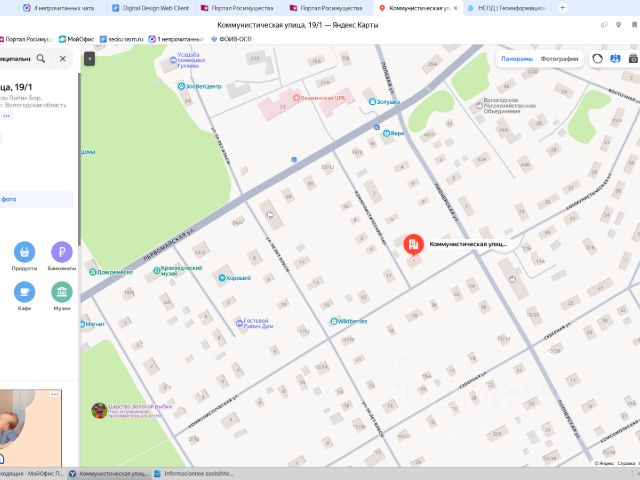The width and height of the screenshot is (640, 480).
Task: Open the three-dots menu under the address
Action: (x=7, y=116)
